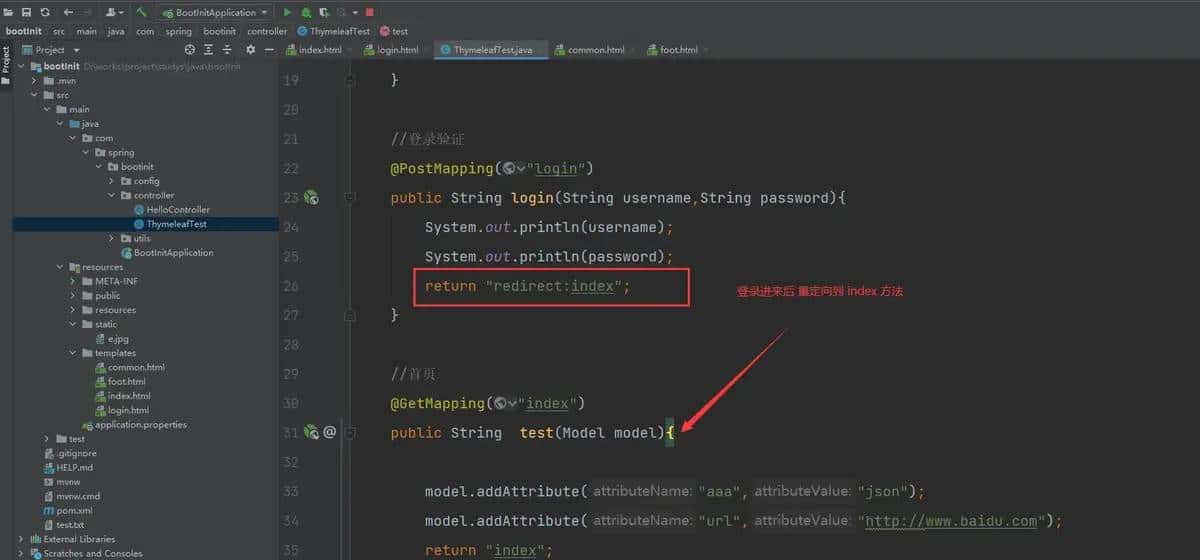The height and width of the screenshot is (560, 1200).
Task: Select application.properties file in tree
Action: point(134,425)
